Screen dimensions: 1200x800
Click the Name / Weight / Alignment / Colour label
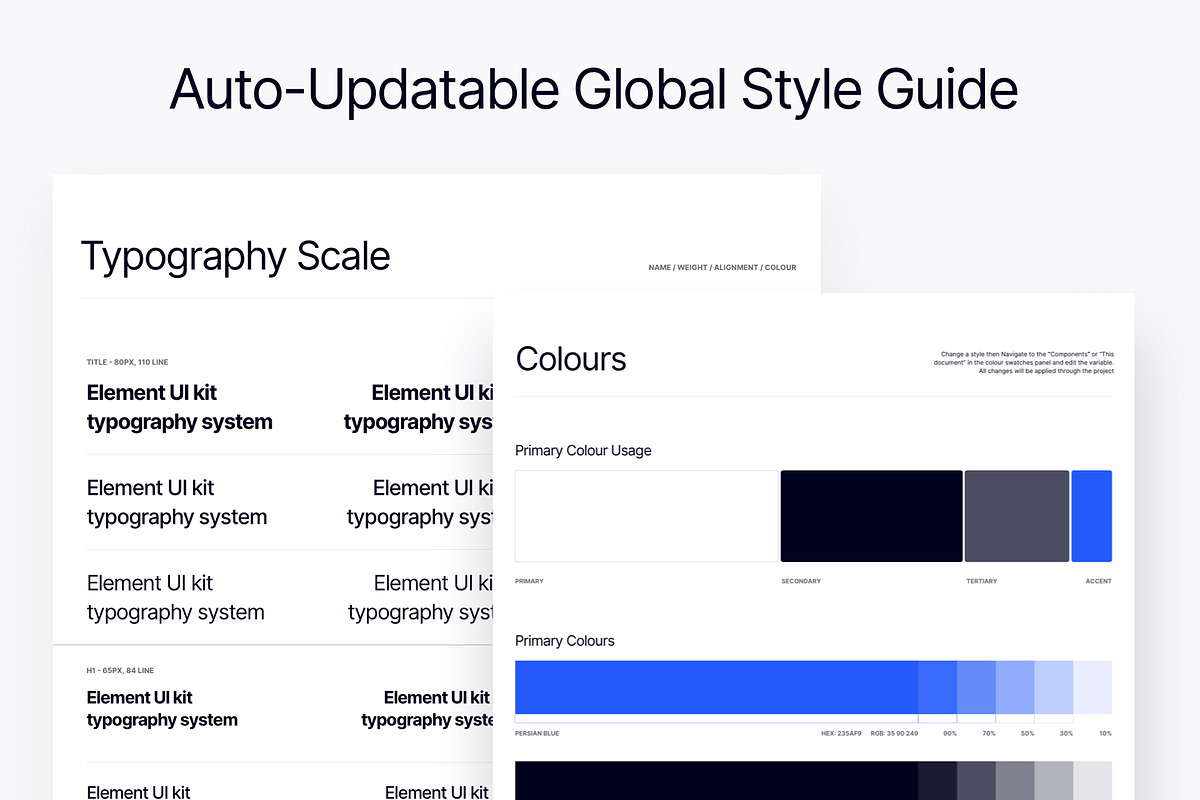tap(722, 268)
